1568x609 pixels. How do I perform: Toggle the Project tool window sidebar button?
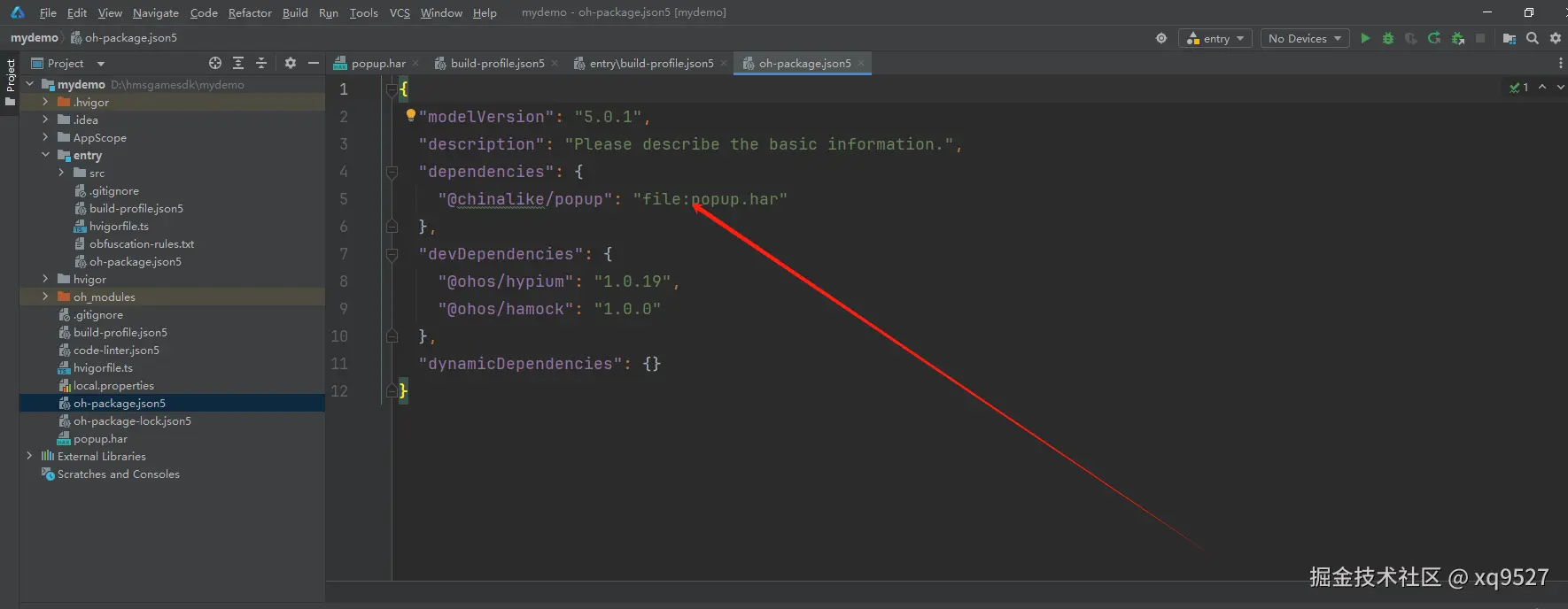pos(10,81)
